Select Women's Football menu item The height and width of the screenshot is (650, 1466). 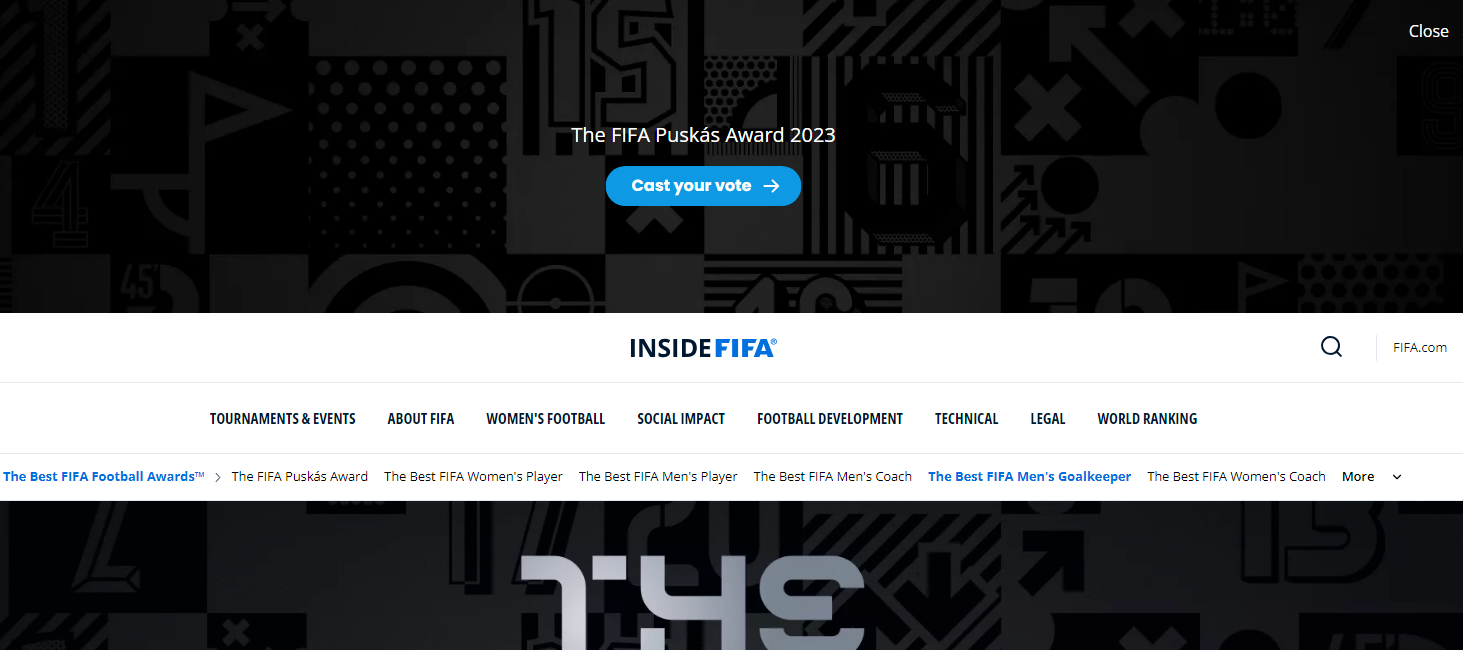click(x=546, y=419)
